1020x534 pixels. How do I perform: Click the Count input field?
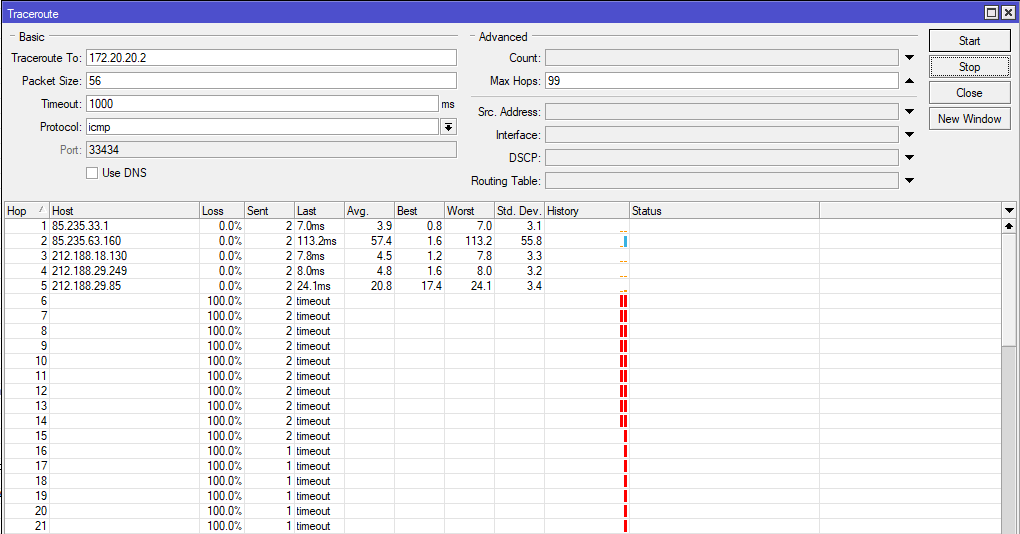point(721,58)
